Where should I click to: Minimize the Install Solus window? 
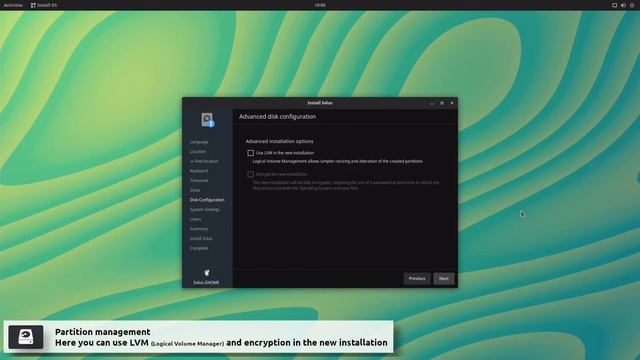coord(432,103)
